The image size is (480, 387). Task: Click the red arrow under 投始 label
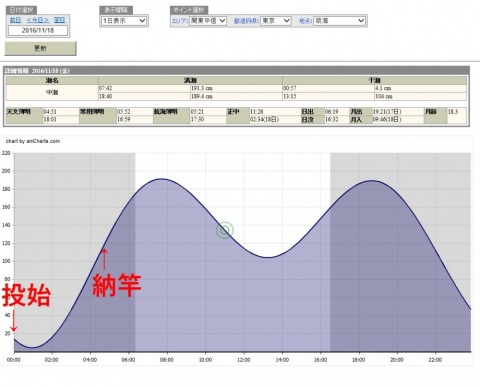click(x=14, y=321)
